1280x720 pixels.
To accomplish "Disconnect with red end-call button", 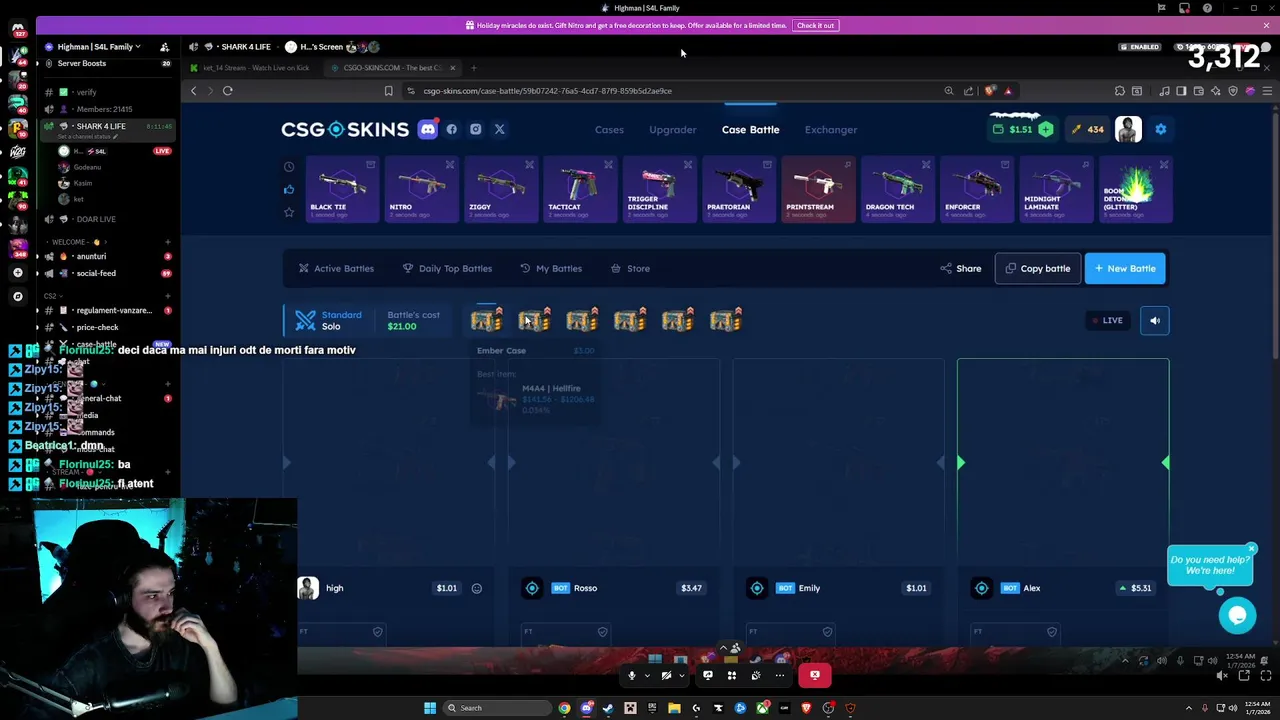I will tap(815, 675).
